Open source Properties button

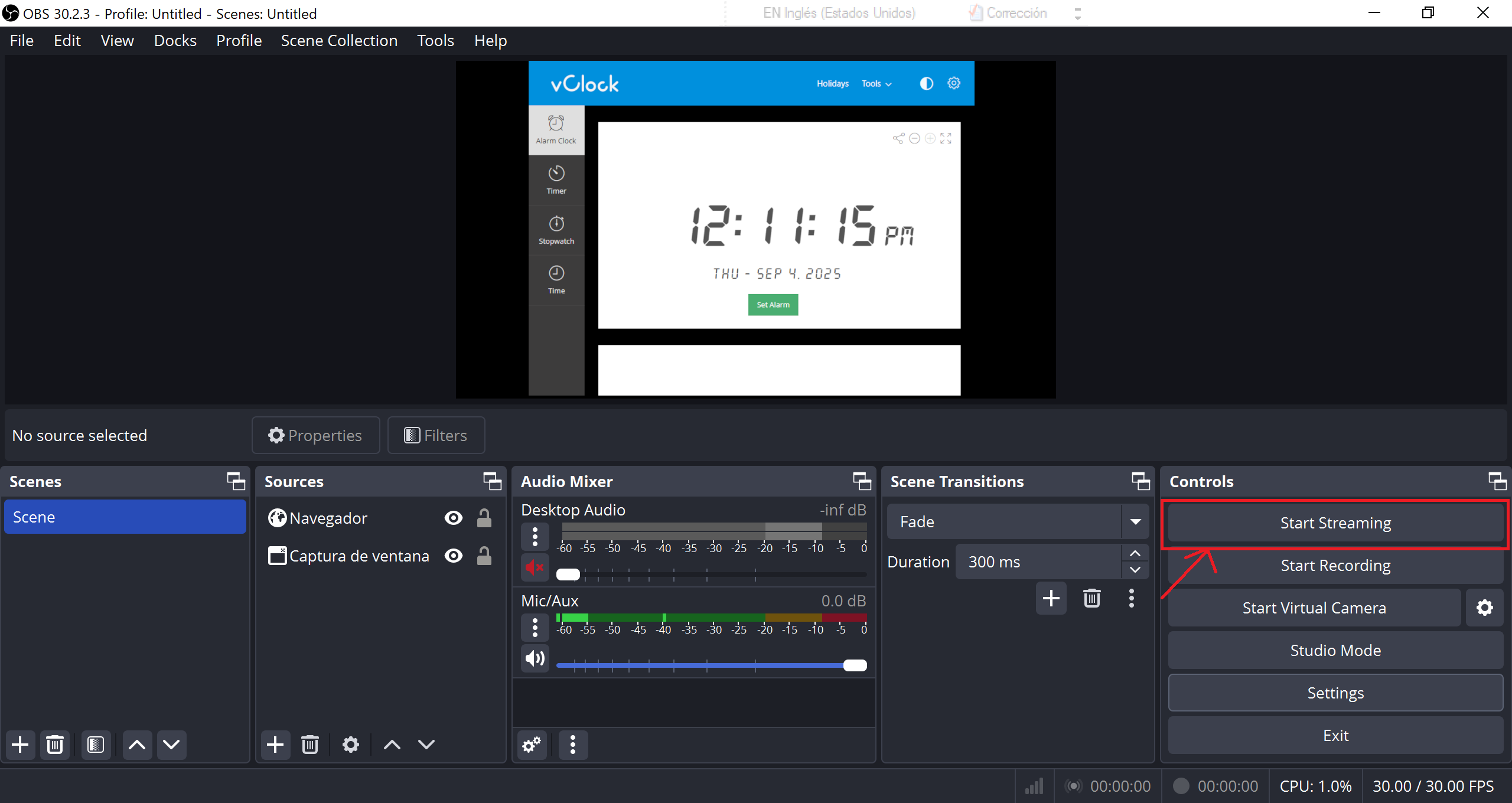tap(315, 435)
